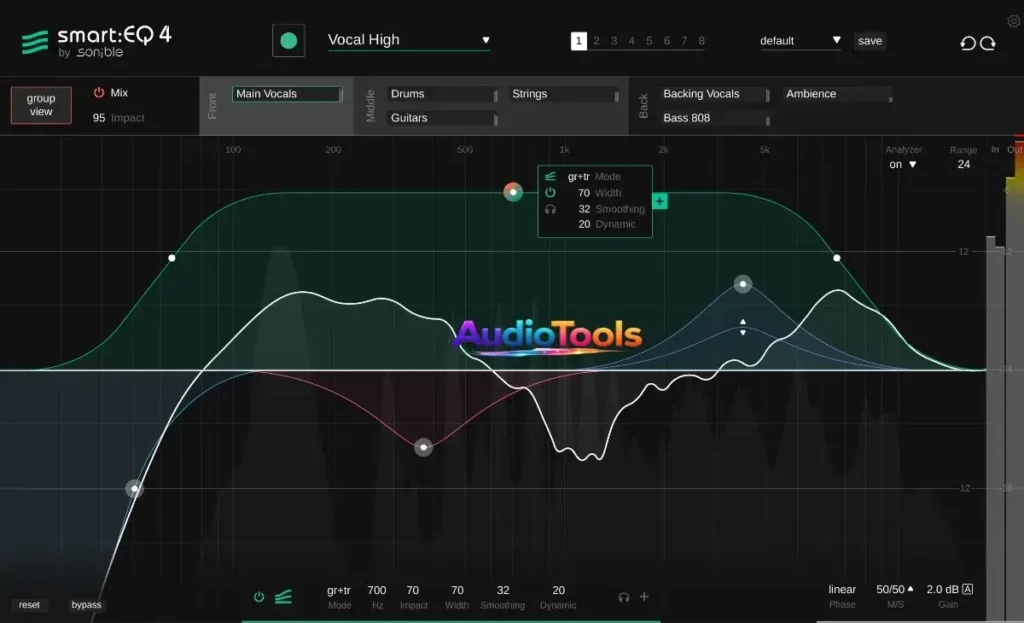The height and width of the screenshot is (623, 1024).
Task: Click the undo arrow icon
Action: coord(968,43)
